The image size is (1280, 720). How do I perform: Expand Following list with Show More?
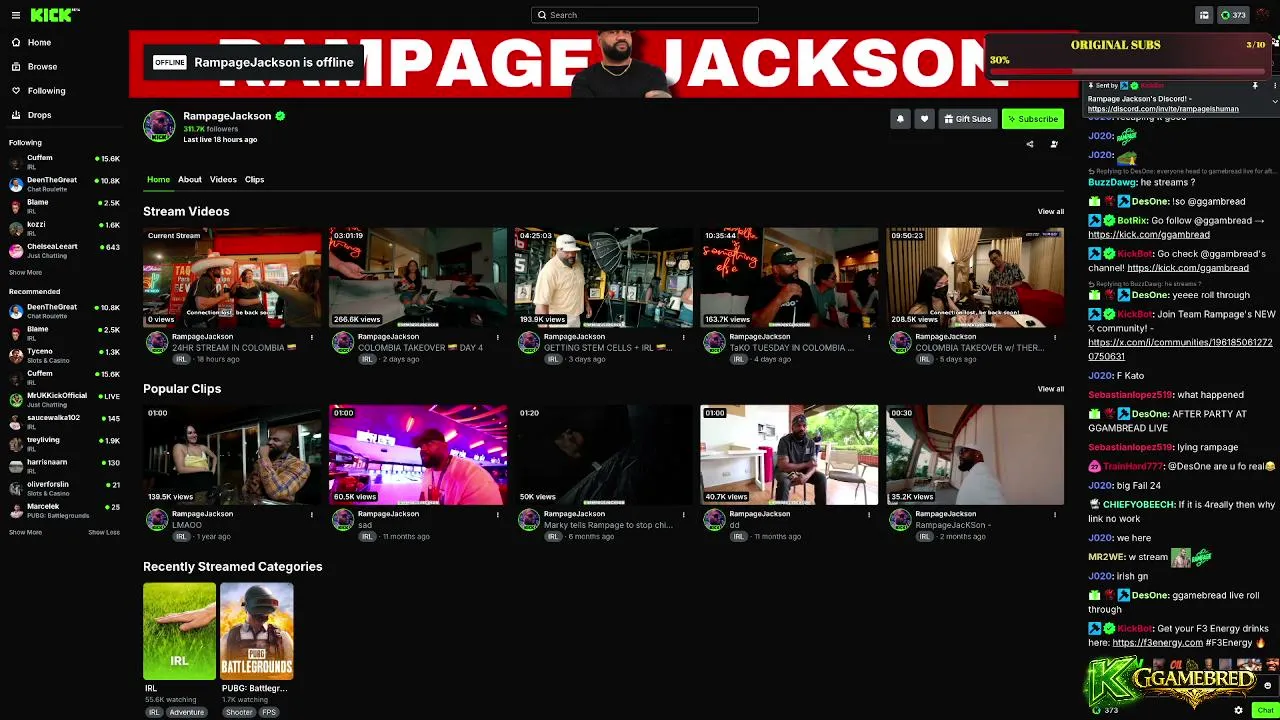[26, 272]
